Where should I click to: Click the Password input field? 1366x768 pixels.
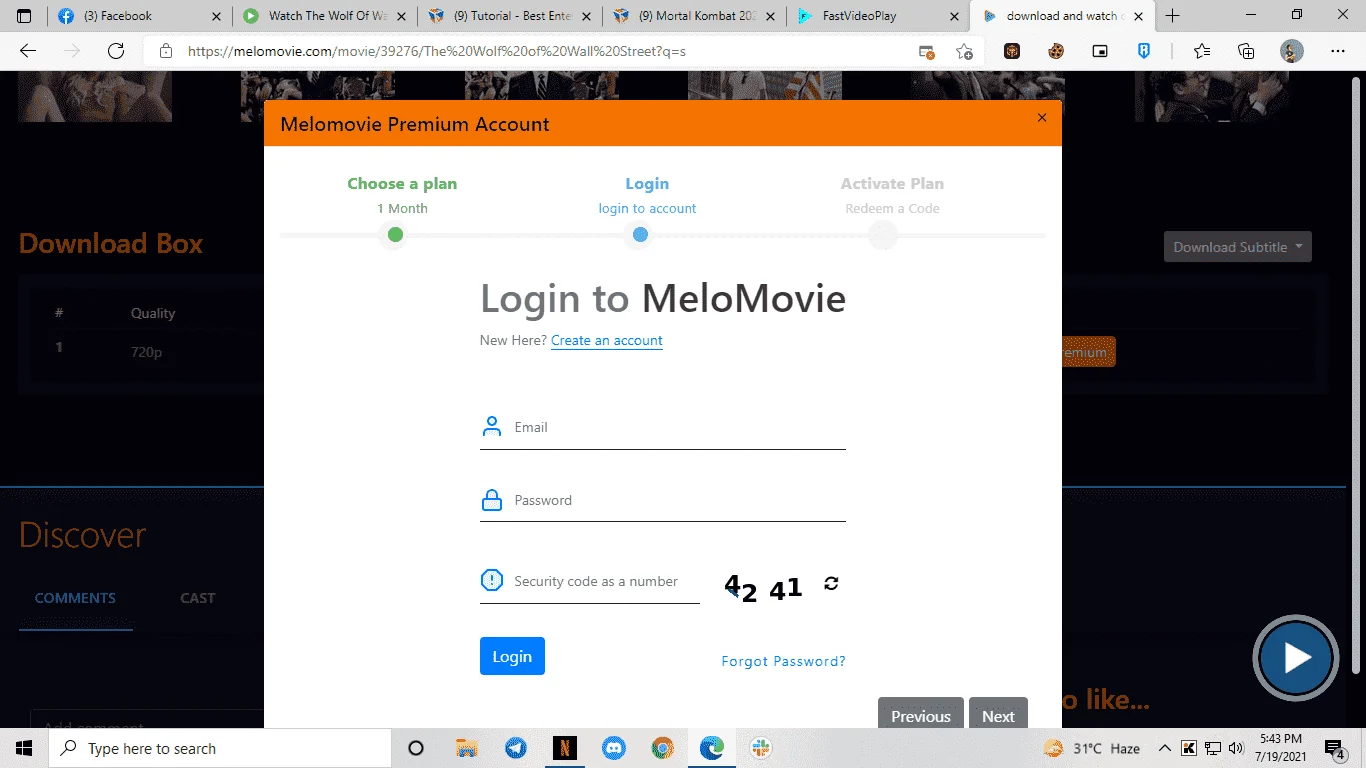pyautogui.click(x=663, y=500)
